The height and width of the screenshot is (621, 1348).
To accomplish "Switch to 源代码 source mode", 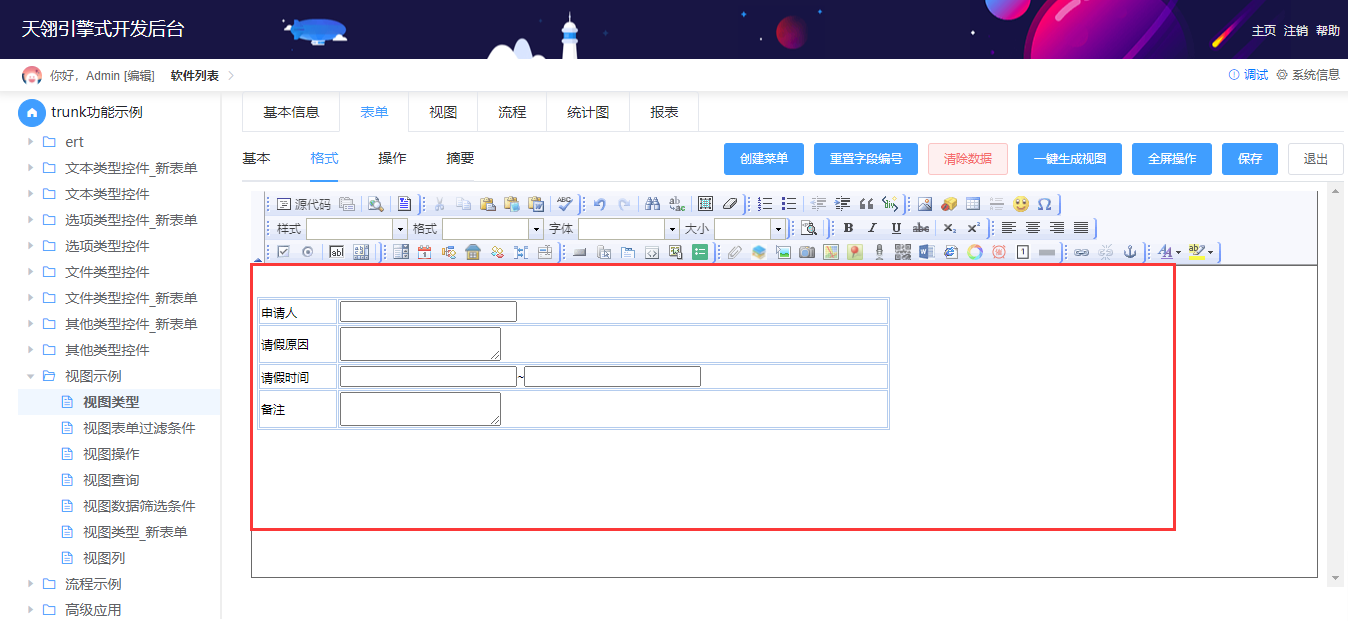I will (303, 204).
